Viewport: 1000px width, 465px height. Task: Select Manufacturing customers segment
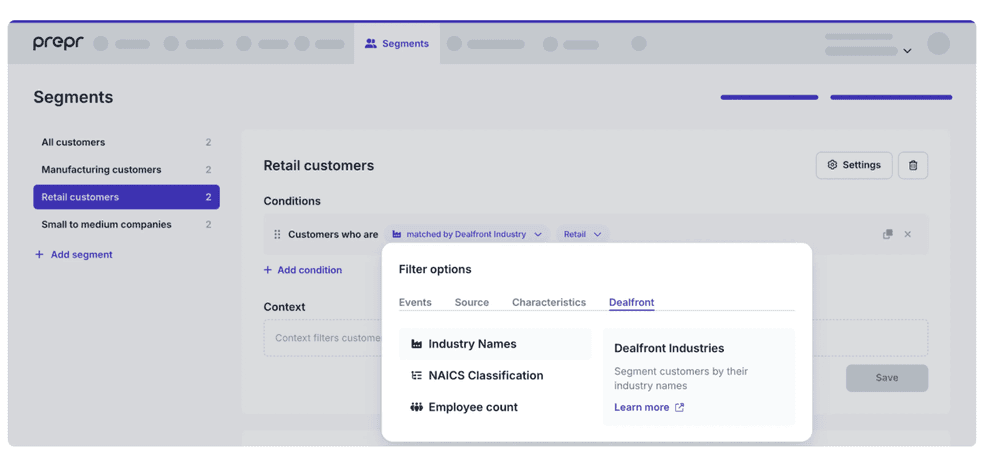coord(126,170)
